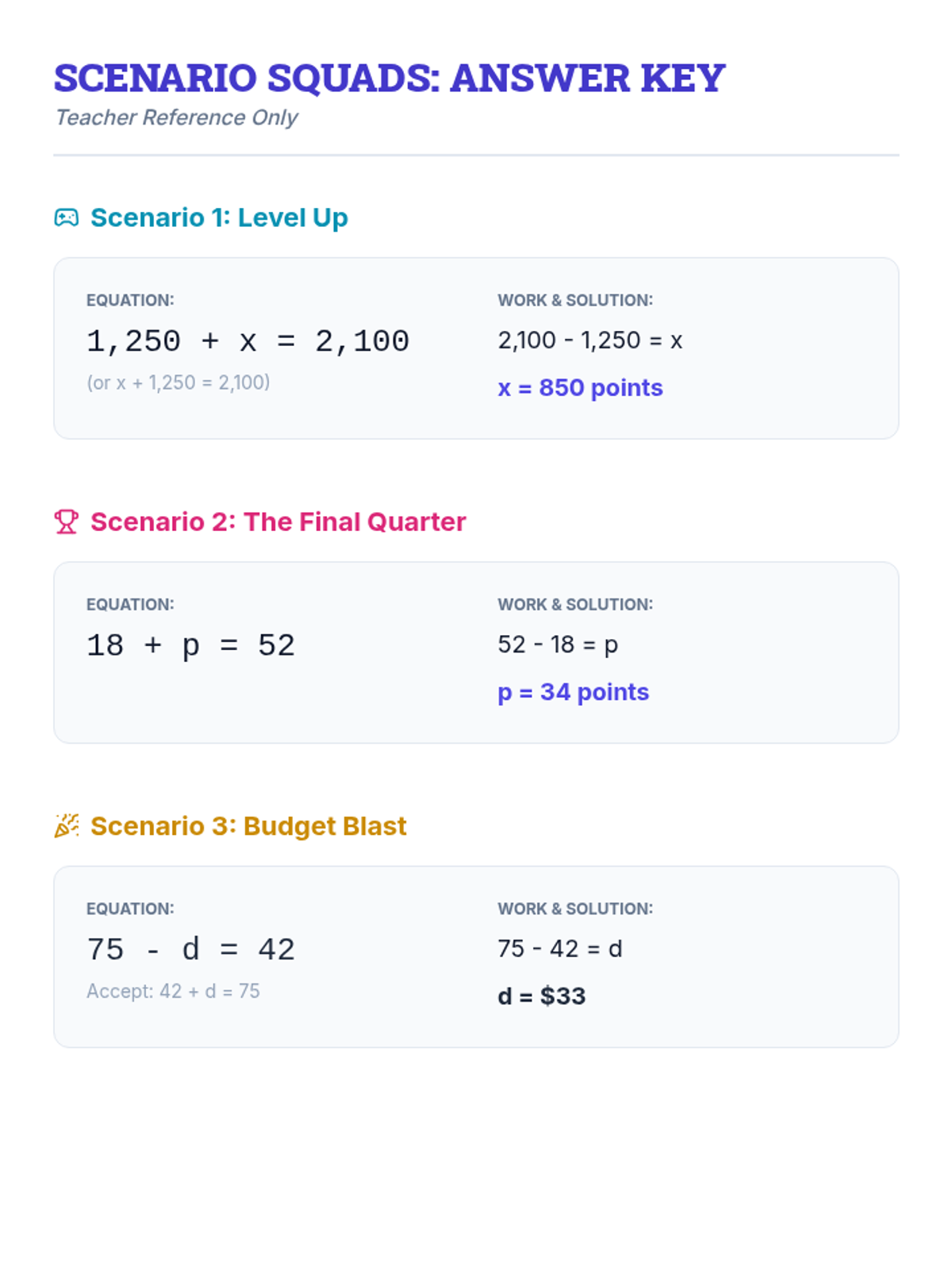Click the Work & Solution label in Scenario 3
This screenshot has width=952, height=1270.
click(575, 909)
